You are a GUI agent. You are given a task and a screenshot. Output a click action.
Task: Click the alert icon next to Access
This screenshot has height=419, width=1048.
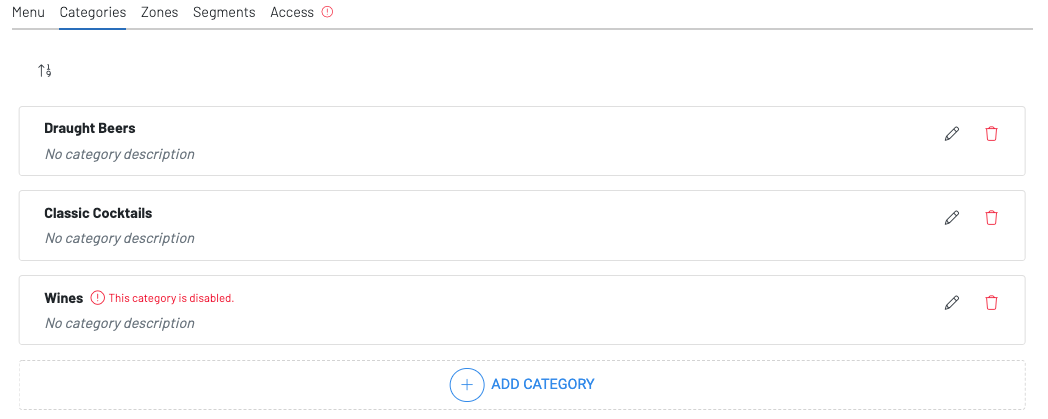point(327,13)
